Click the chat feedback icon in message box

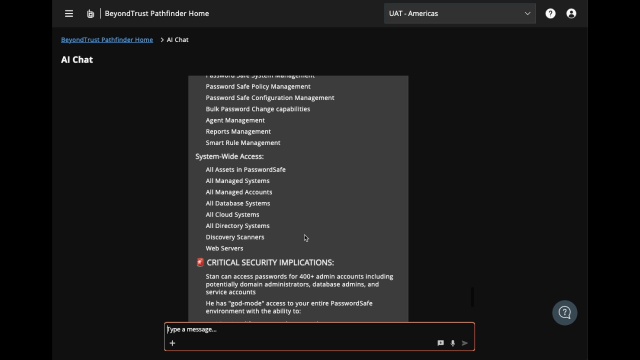click(x=440, y=343)
